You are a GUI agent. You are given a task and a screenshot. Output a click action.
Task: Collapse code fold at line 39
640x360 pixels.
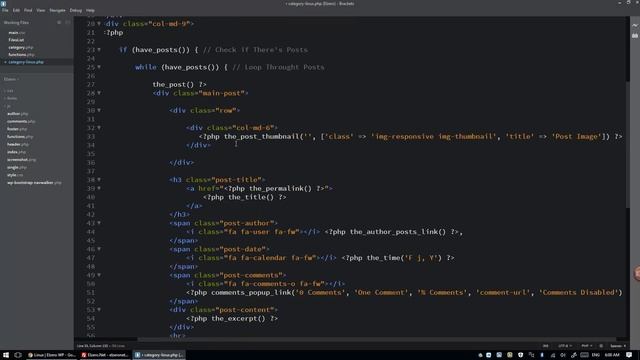coord(99,188)
